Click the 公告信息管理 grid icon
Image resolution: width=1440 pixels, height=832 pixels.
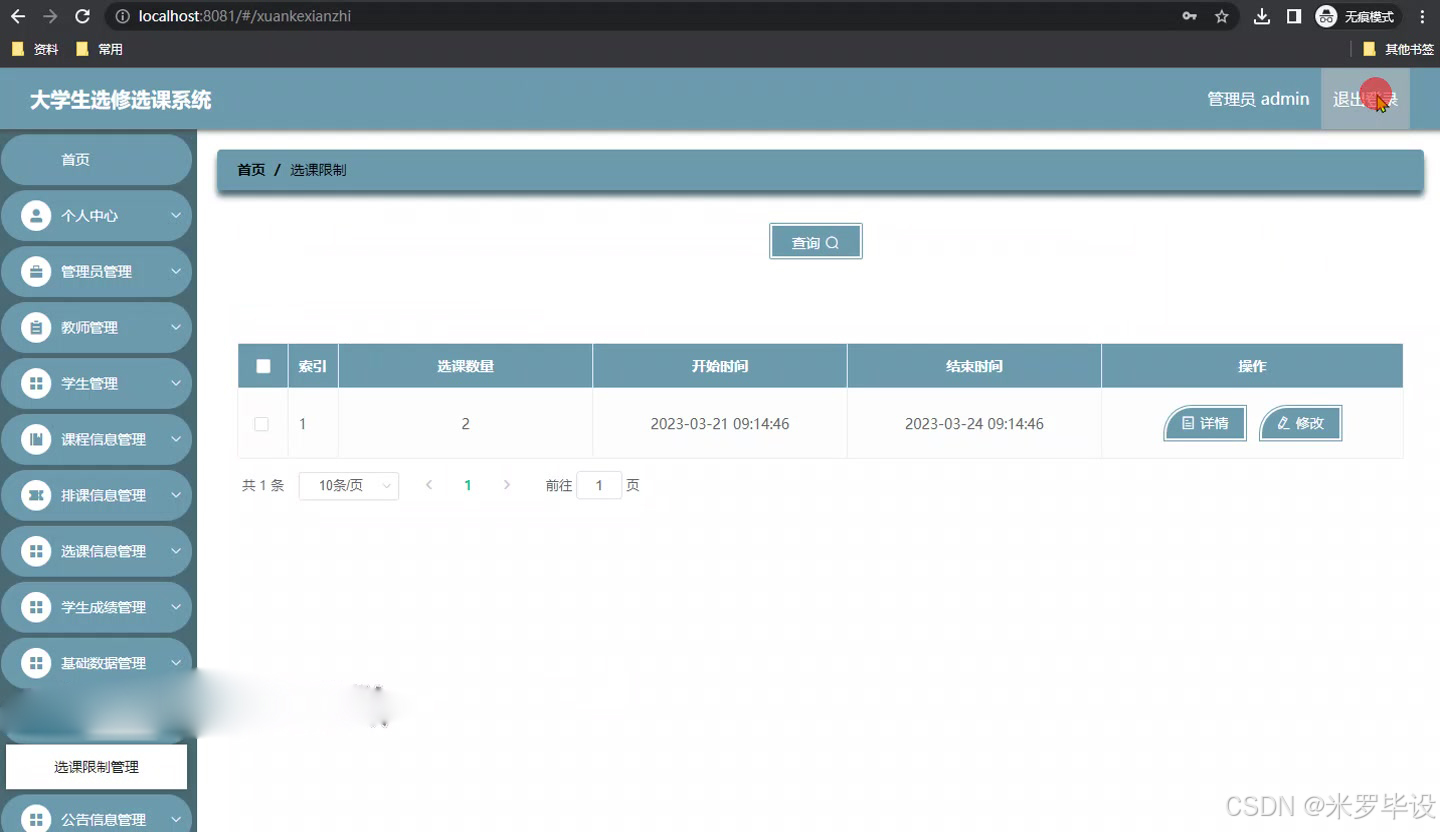(36, 819)
